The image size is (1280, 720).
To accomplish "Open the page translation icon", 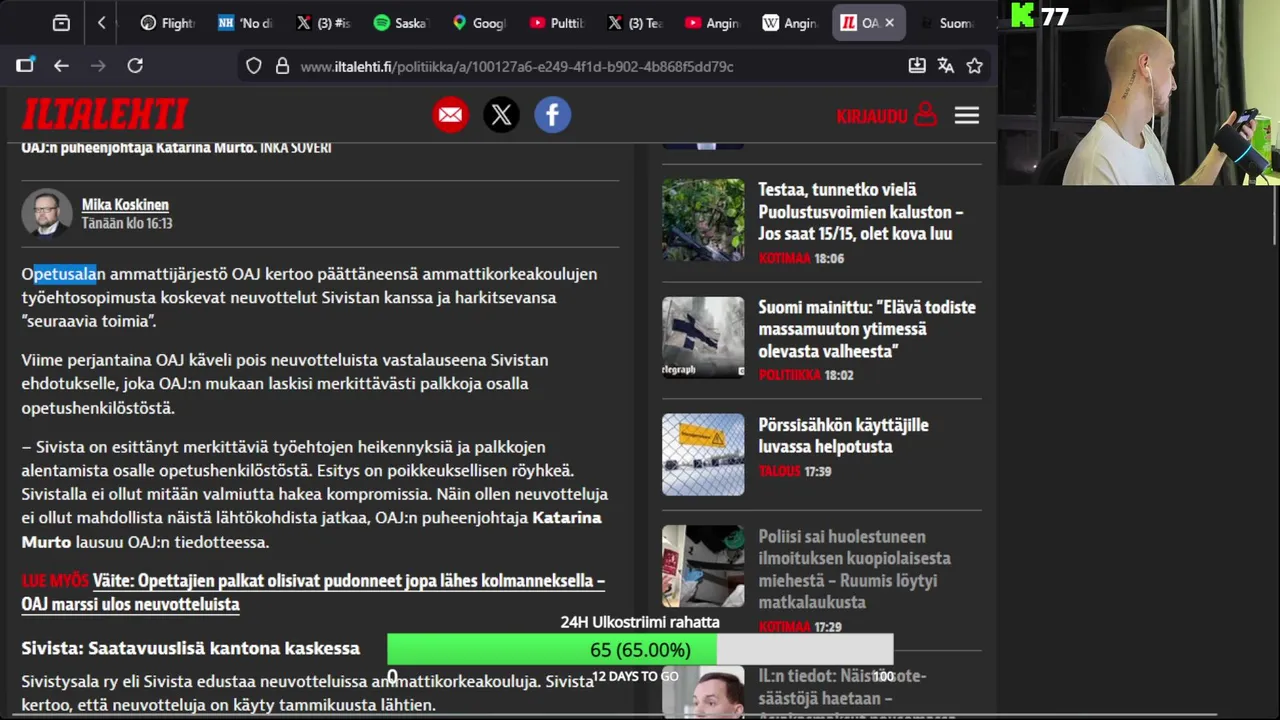I will [945, 66].
